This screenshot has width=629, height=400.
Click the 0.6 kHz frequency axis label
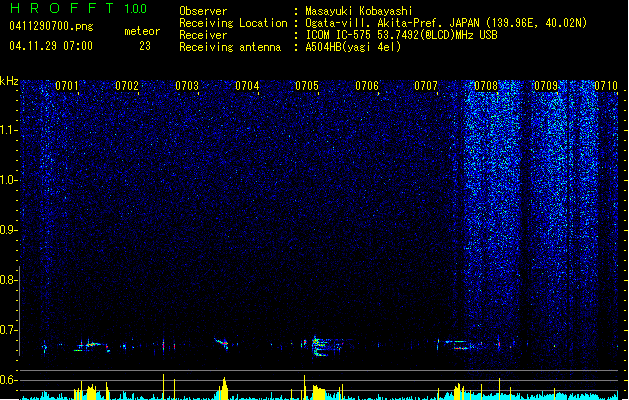[8, 380]
